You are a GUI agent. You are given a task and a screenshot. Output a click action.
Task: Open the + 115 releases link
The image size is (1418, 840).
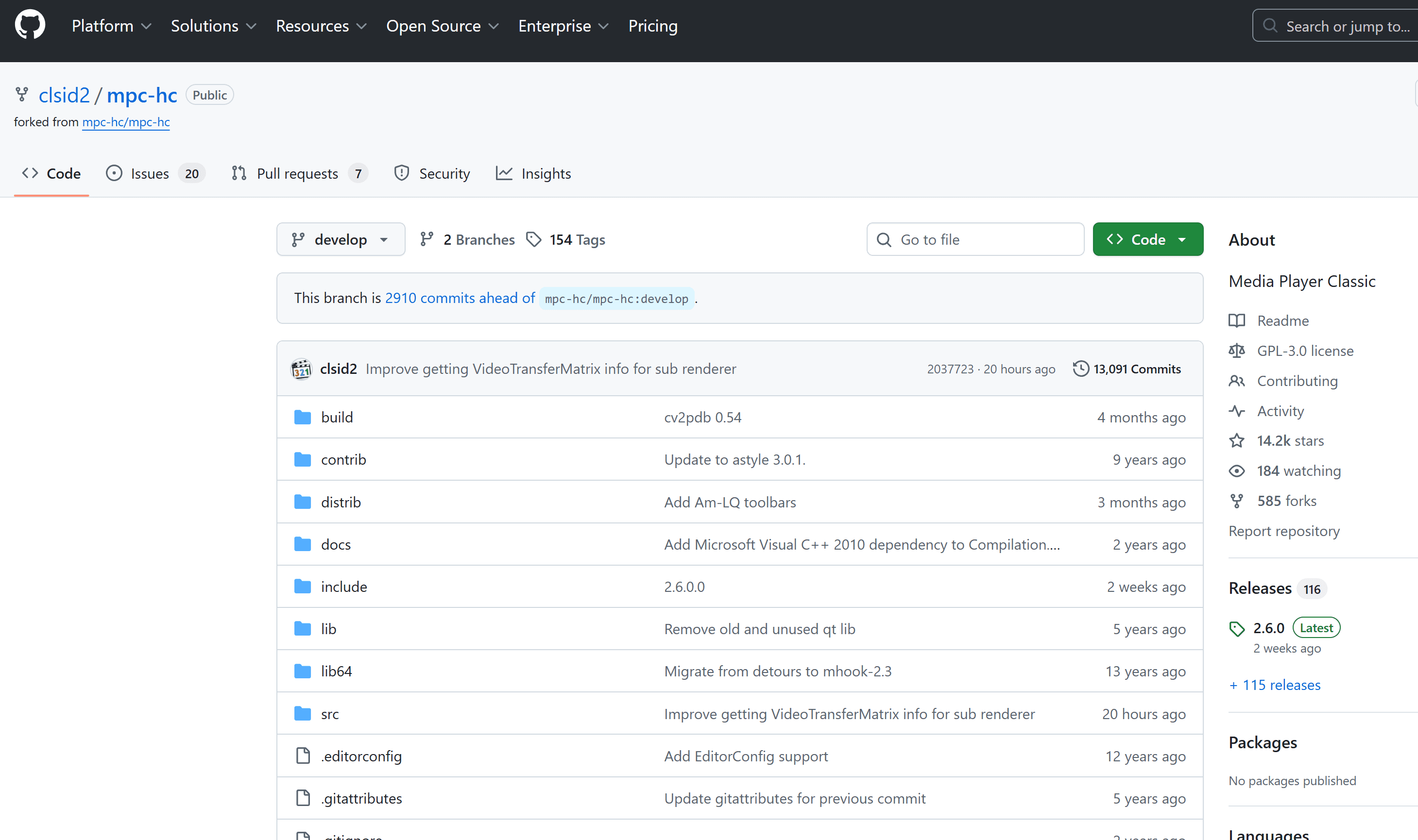1274,685
